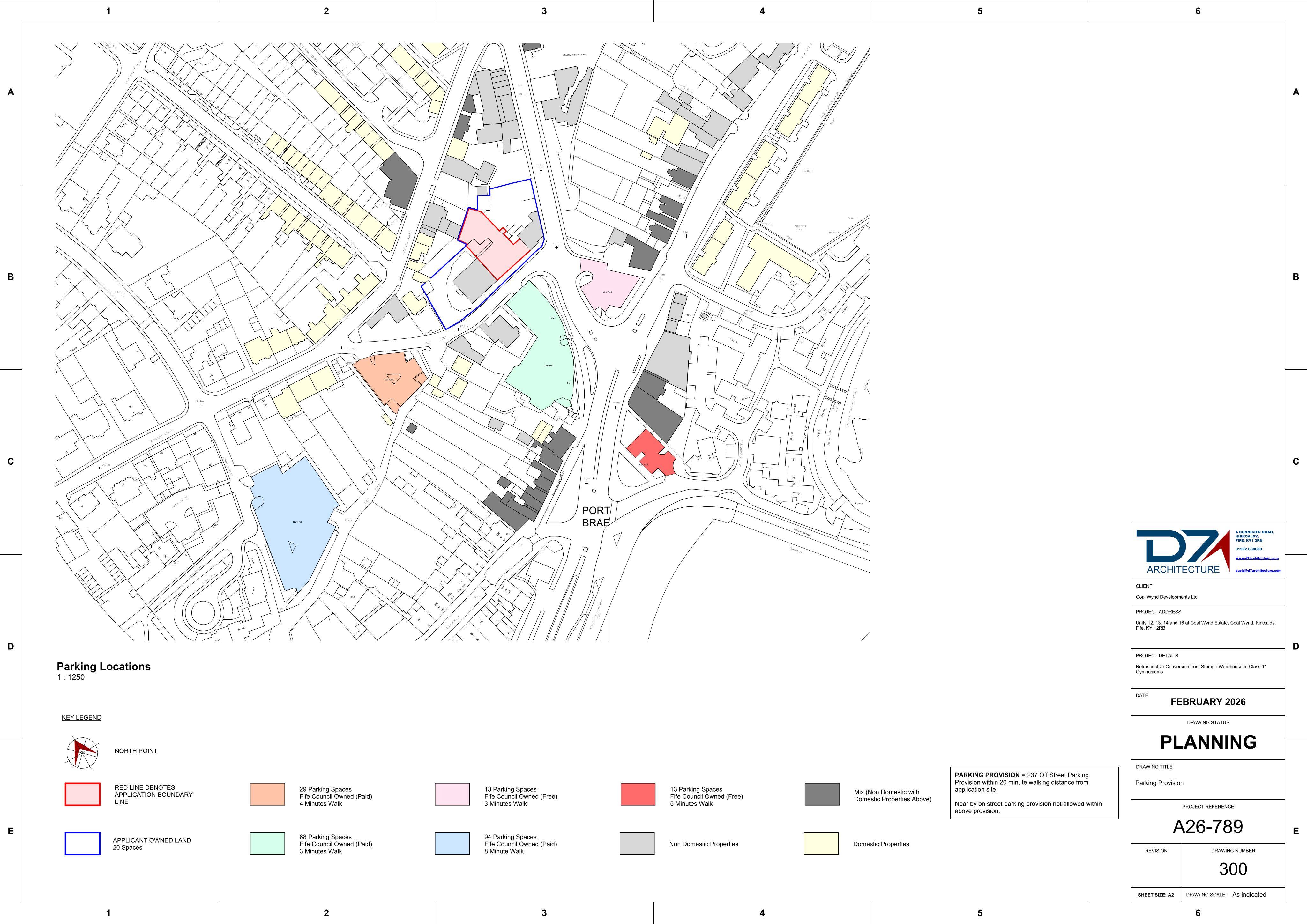Click the david@d7architecture.com email link
1307x924 pixels.
point(1258,570)
